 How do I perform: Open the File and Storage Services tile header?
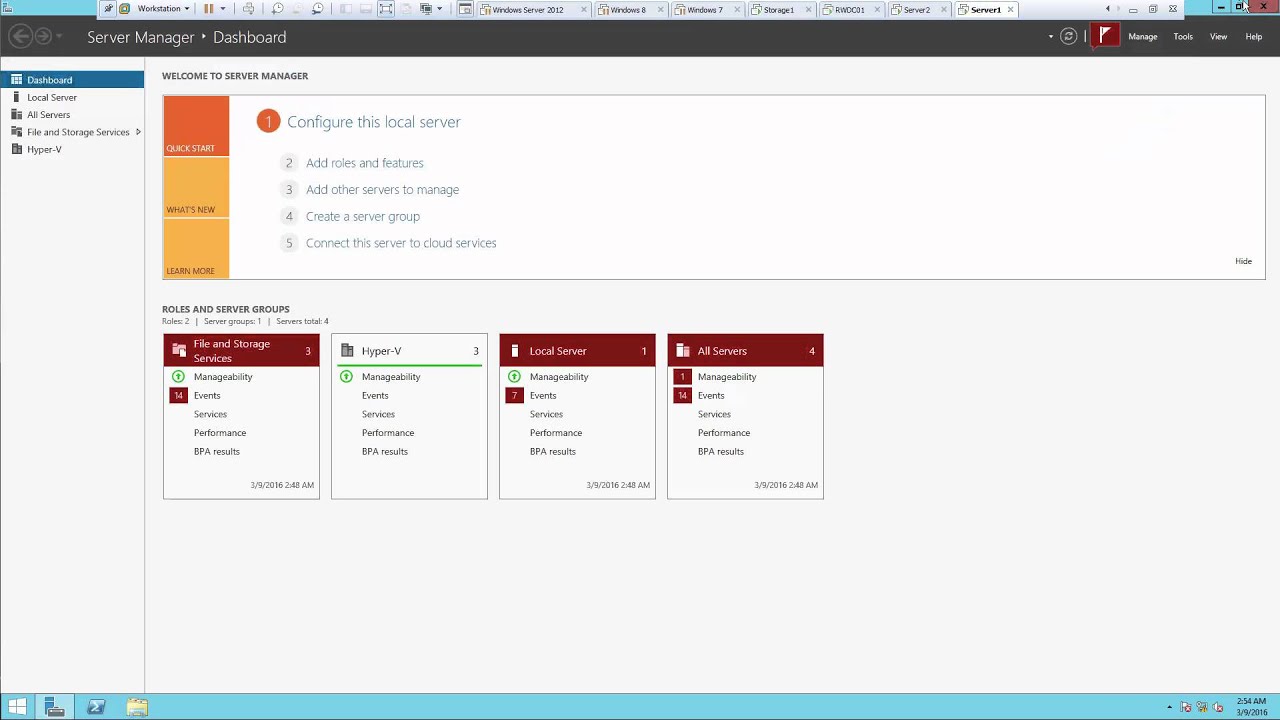click(241, 351)
